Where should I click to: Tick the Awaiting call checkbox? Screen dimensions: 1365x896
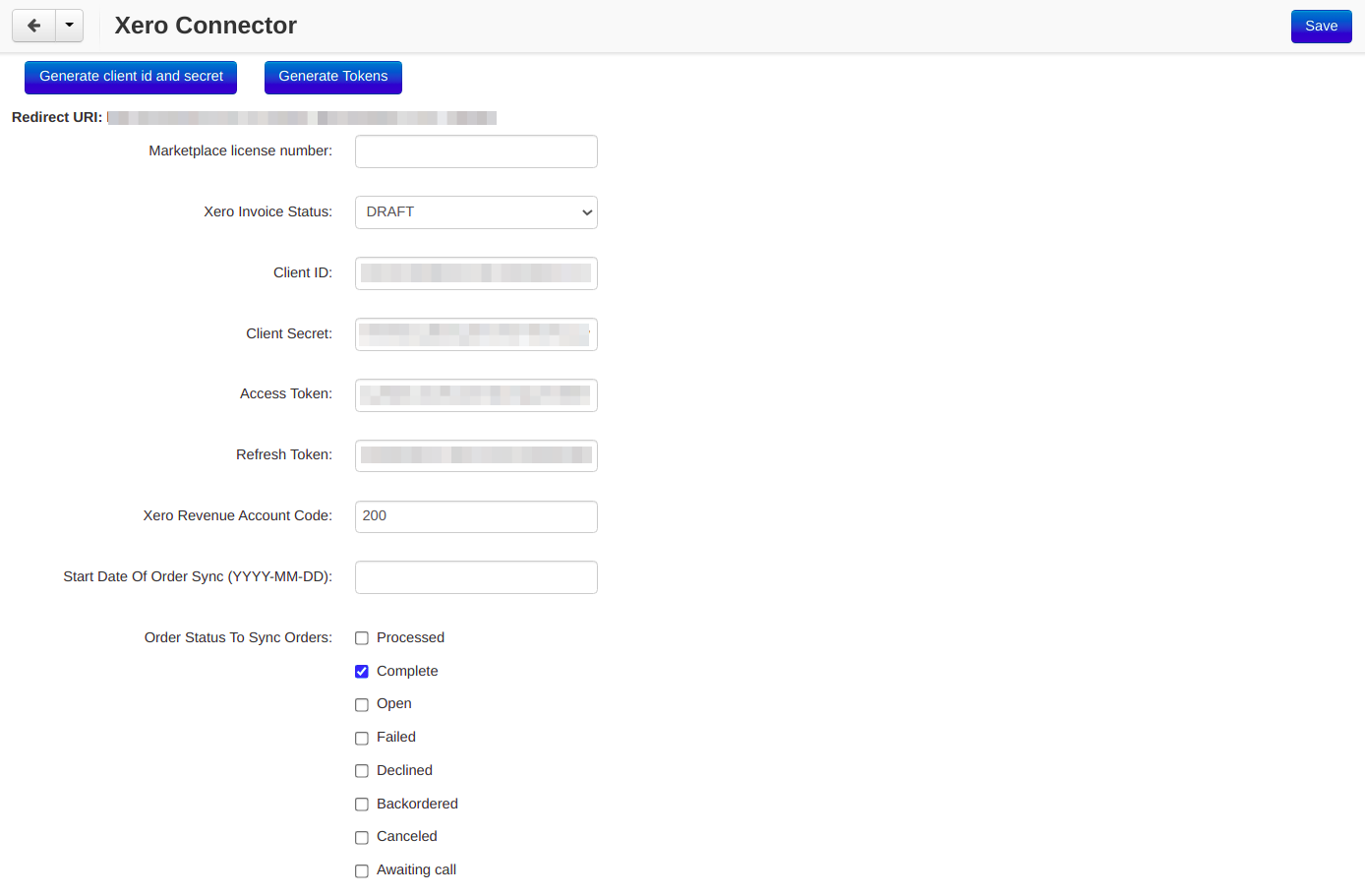click(362, 870)
